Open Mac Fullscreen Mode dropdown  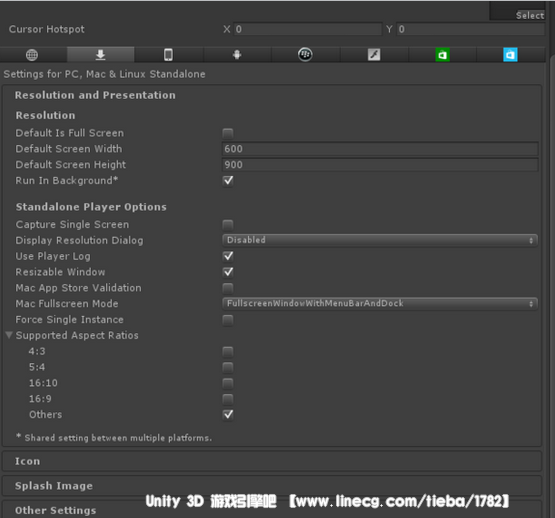(x=380, y=303)
